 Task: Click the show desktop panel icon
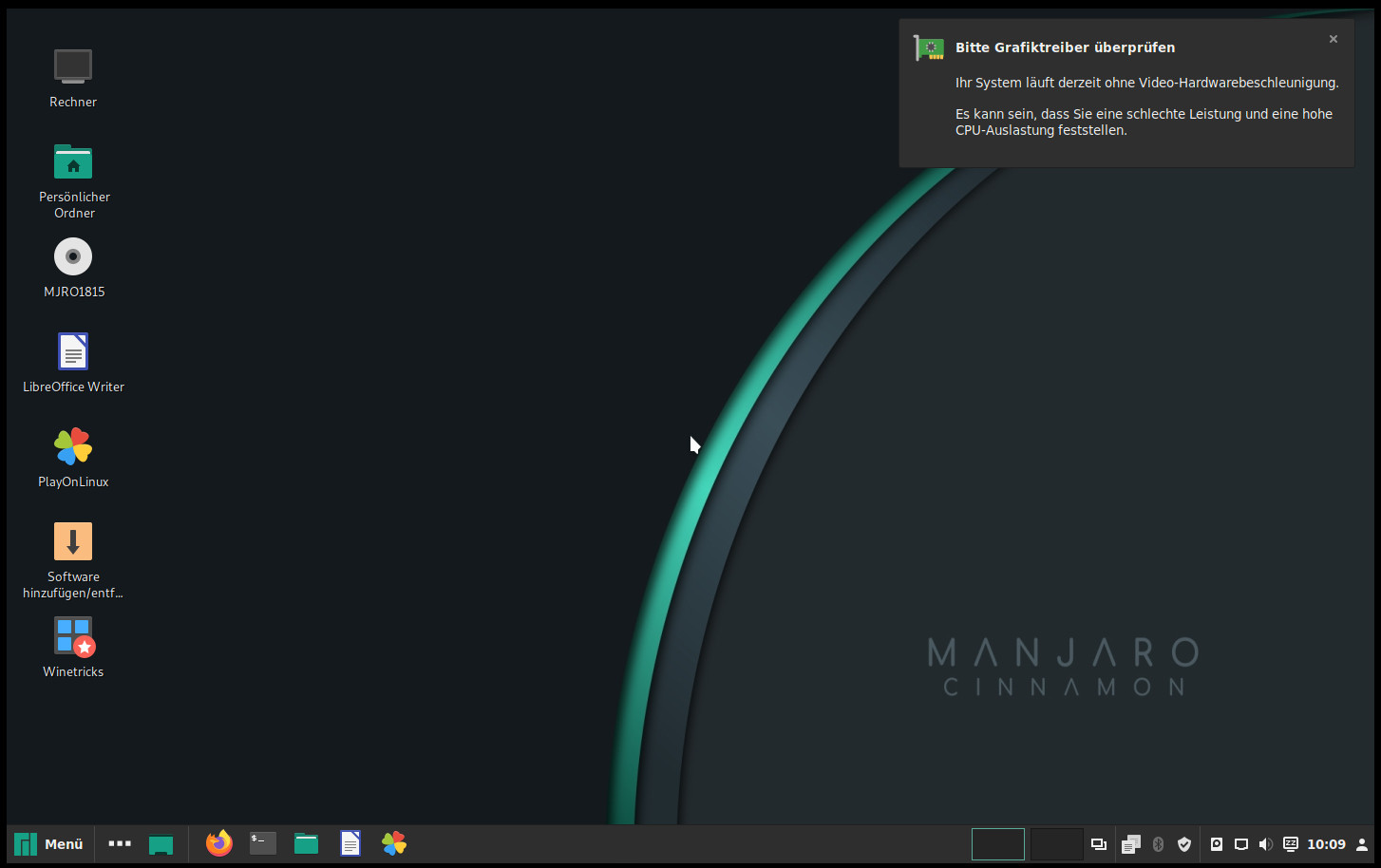tap(161, 843)
